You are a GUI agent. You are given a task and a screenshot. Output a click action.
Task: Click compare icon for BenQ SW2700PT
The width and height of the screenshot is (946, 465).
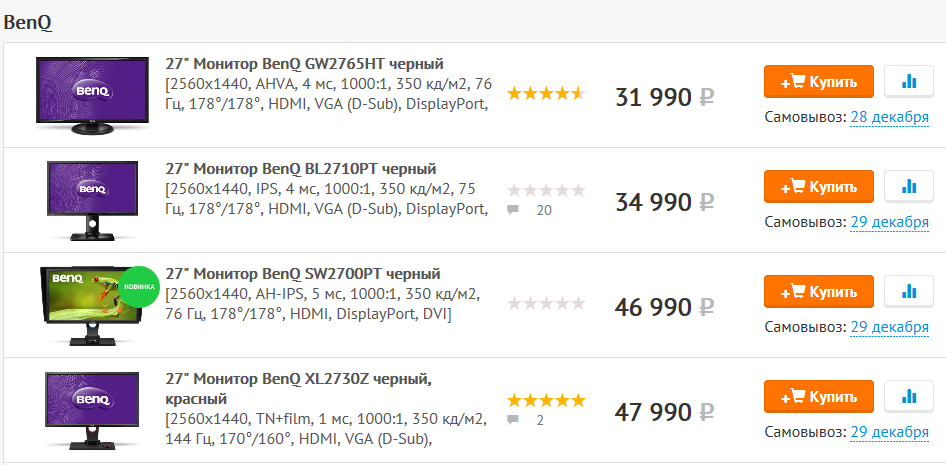click(x=909, y=291)
